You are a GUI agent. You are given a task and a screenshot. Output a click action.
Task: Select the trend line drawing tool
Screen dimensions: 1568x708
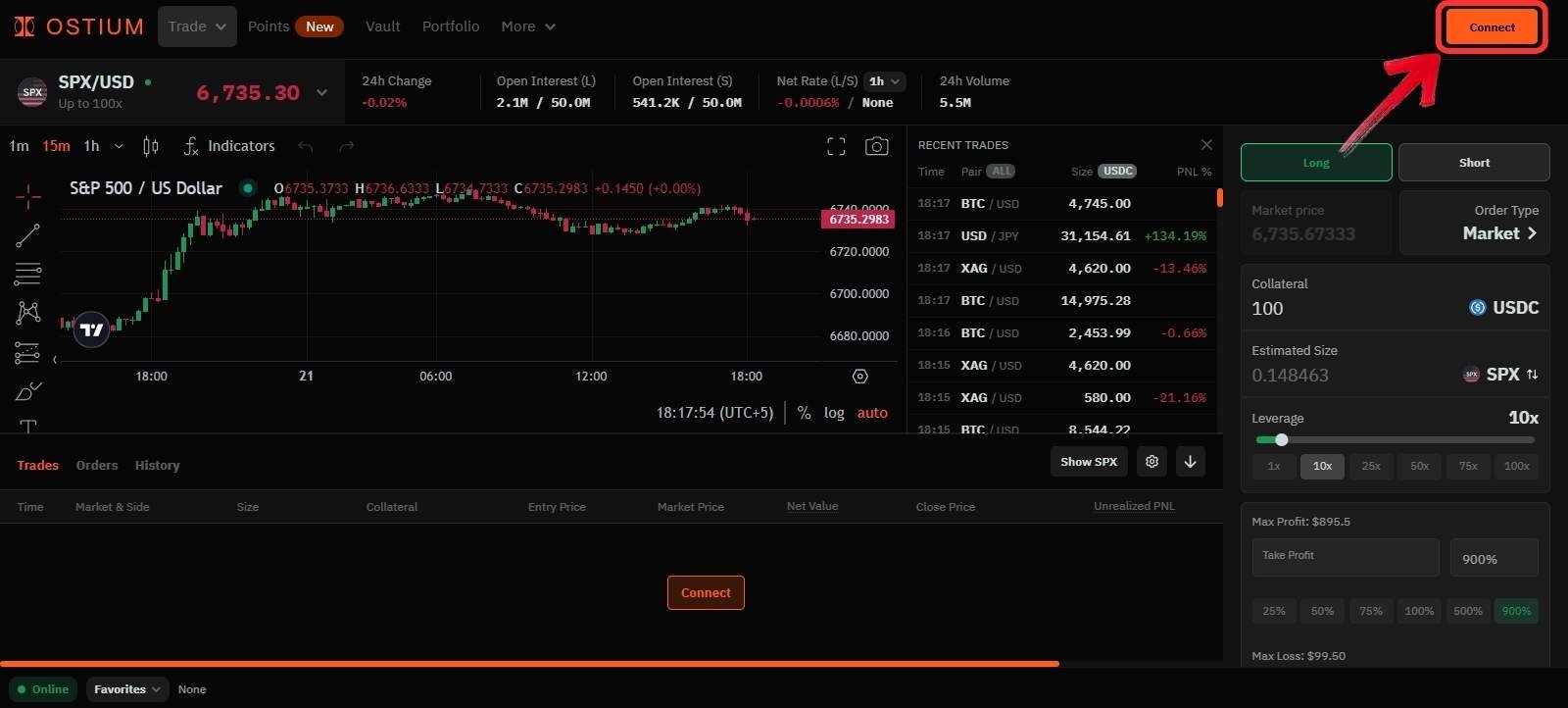tap(28, 235)
